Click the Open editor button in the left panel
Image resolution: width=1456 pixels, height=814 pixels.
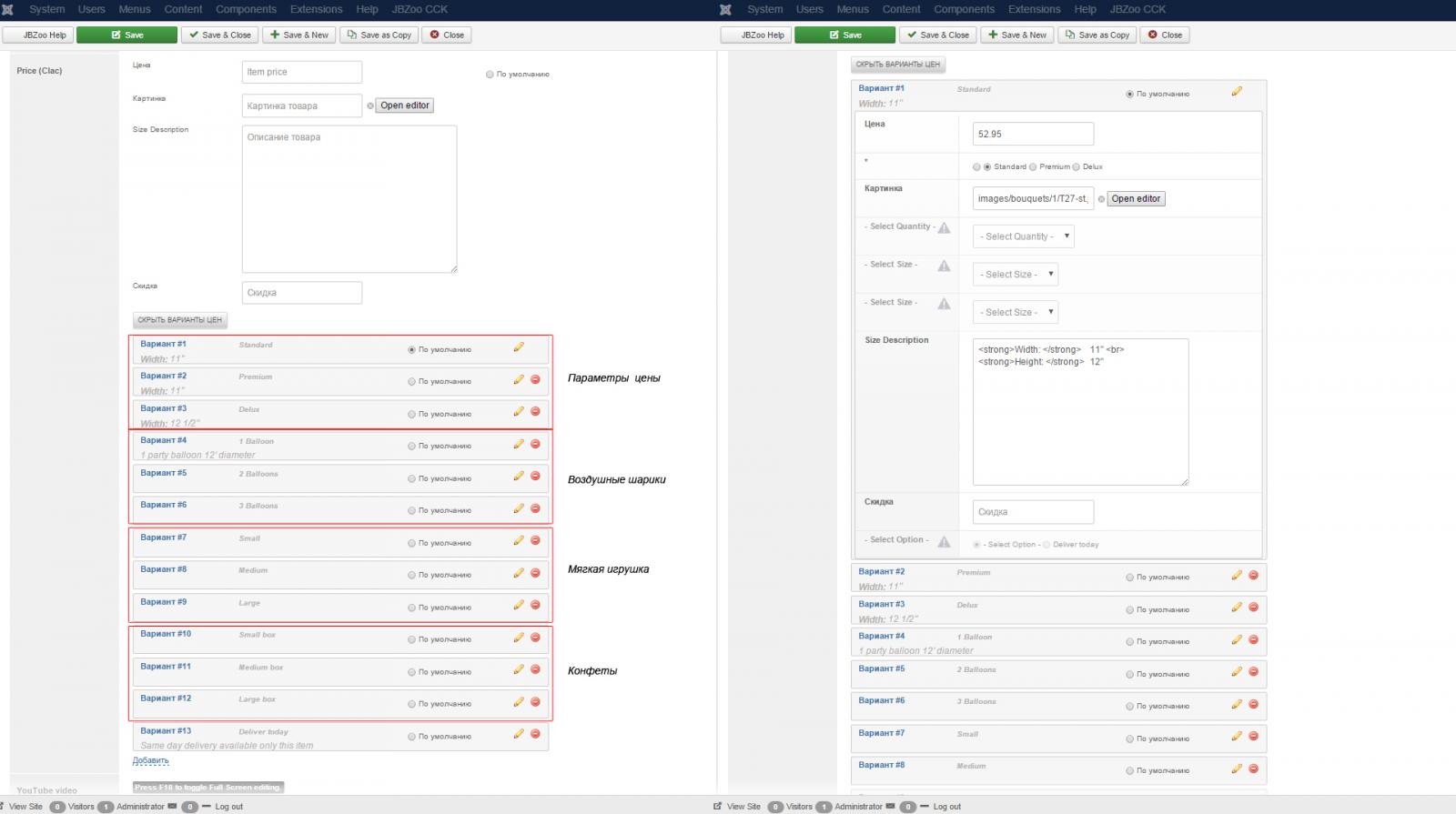pos(405,106)
